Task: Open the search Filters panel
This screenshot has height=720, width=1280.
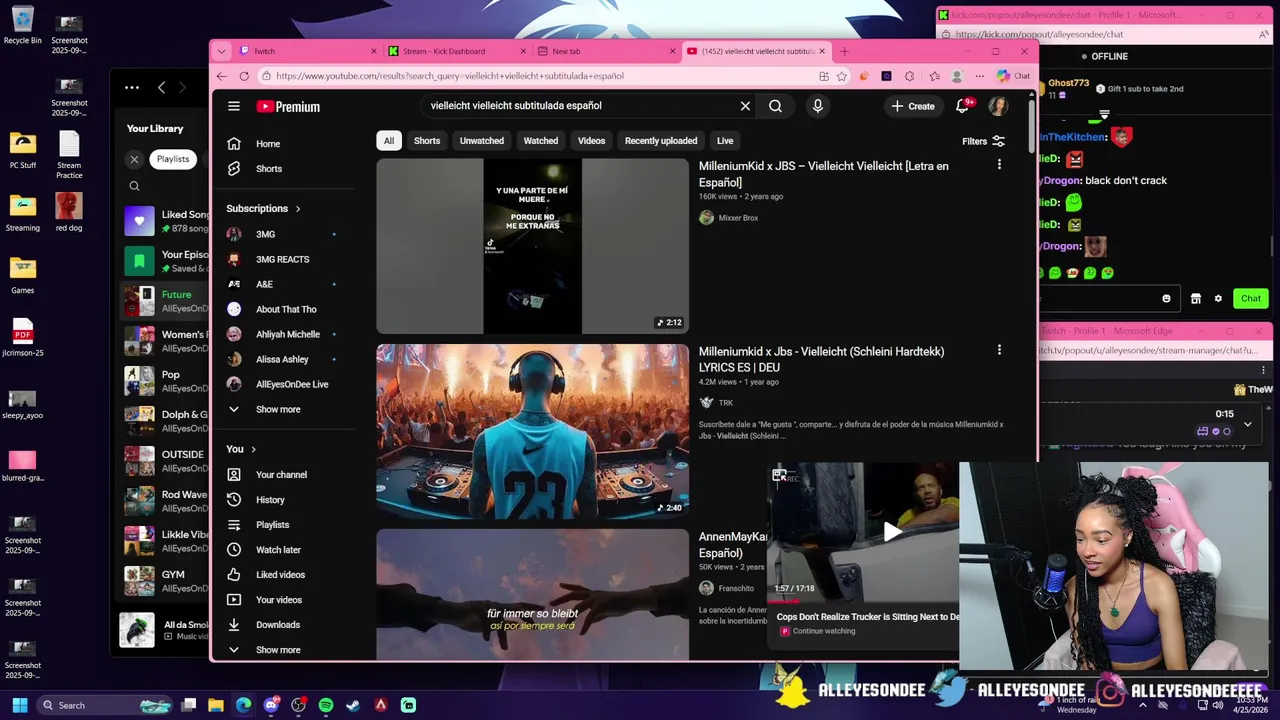Action: (984, 142)
